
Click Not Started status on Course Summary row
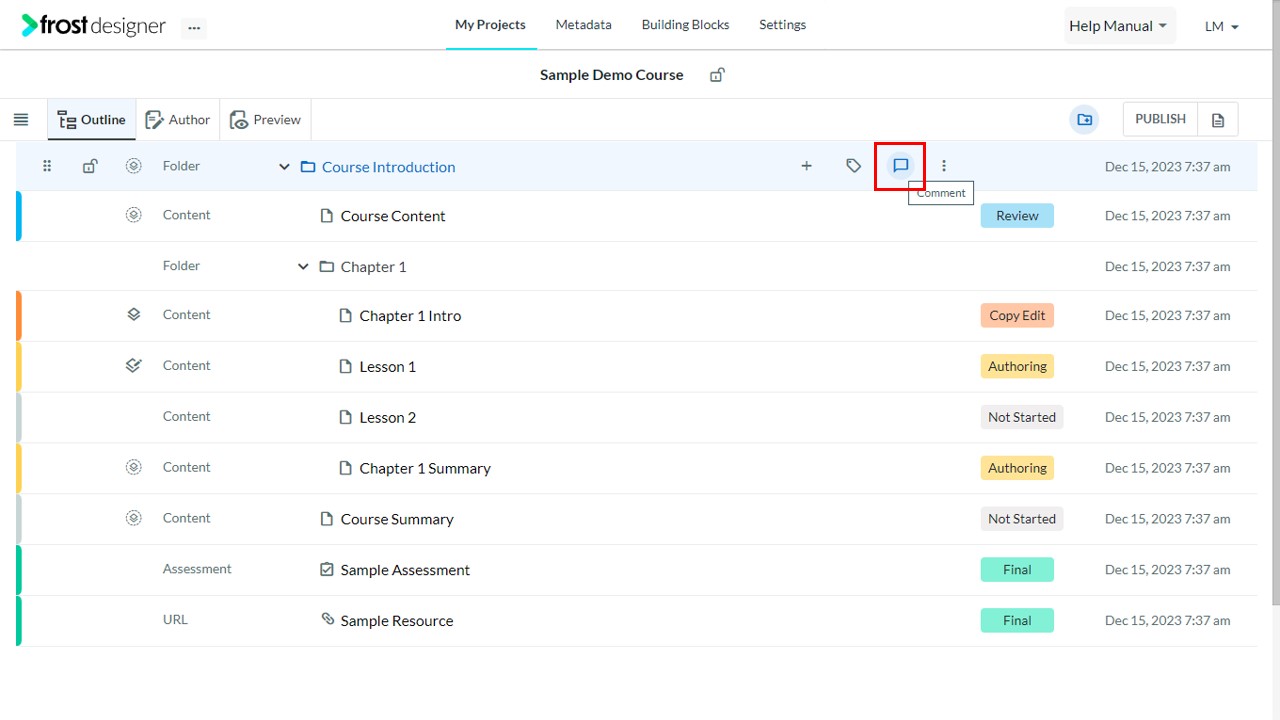[x=1021, y=519]
